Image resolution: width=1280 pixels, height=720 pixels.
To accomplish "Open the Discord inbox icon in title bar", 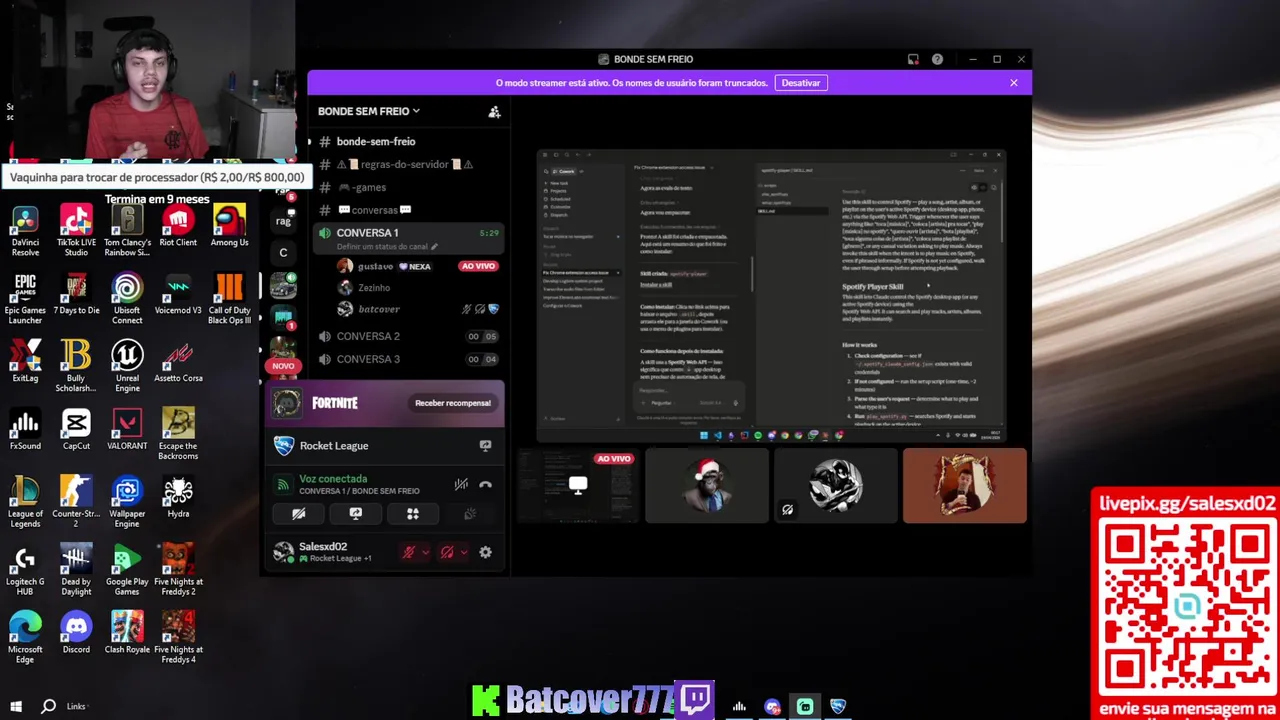I will (x=913, y=60).
